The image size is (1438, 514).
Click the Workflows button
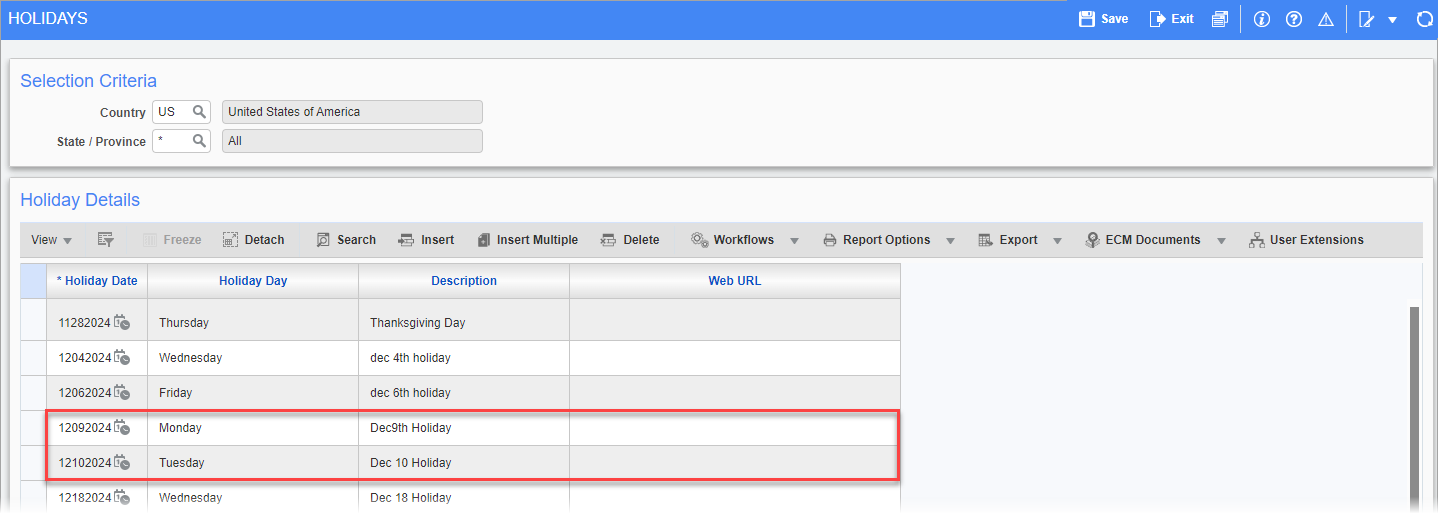pyautogui.click(x=733, y=240)
